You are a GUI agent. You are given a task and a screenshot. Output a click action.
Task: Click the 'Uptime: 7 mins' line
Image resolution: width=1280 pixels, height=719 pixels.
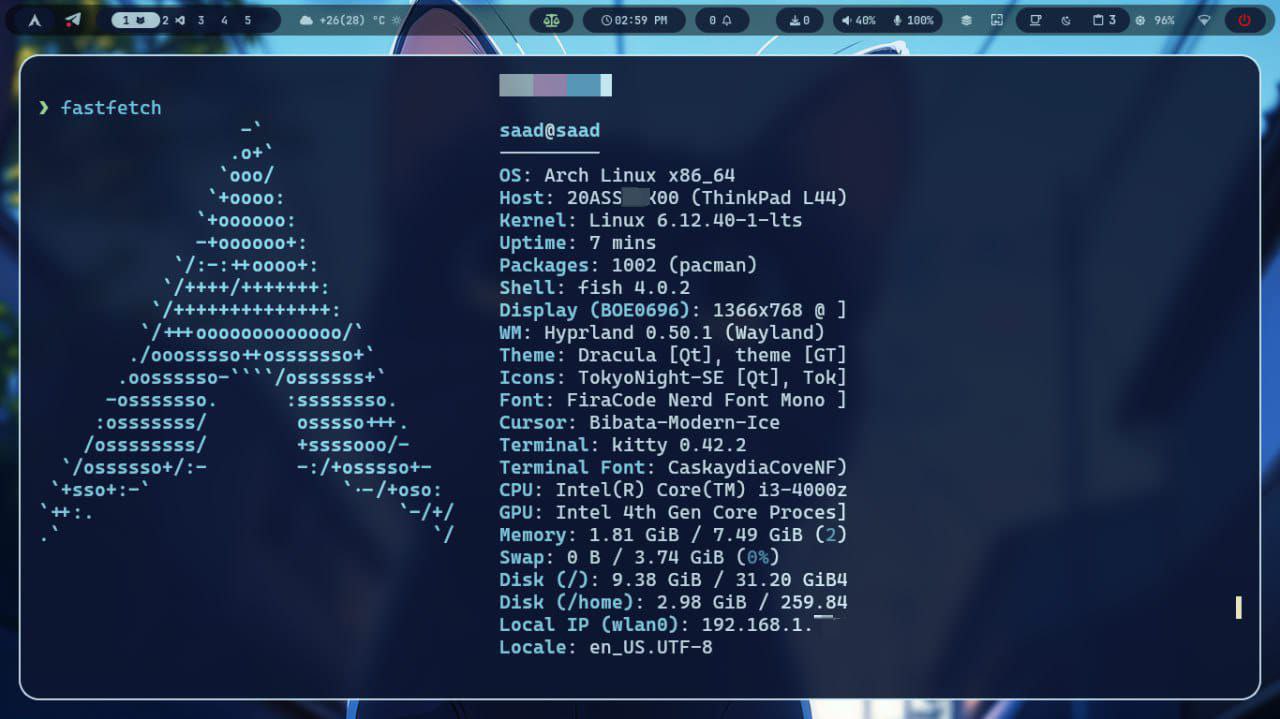[x=578, y=243]
